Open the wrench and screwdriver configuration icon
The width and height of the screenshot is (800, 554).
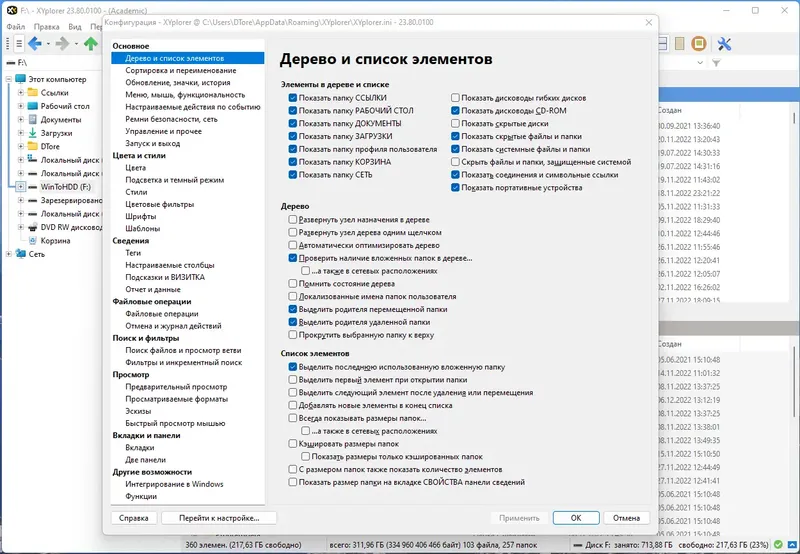click(724, 44)
